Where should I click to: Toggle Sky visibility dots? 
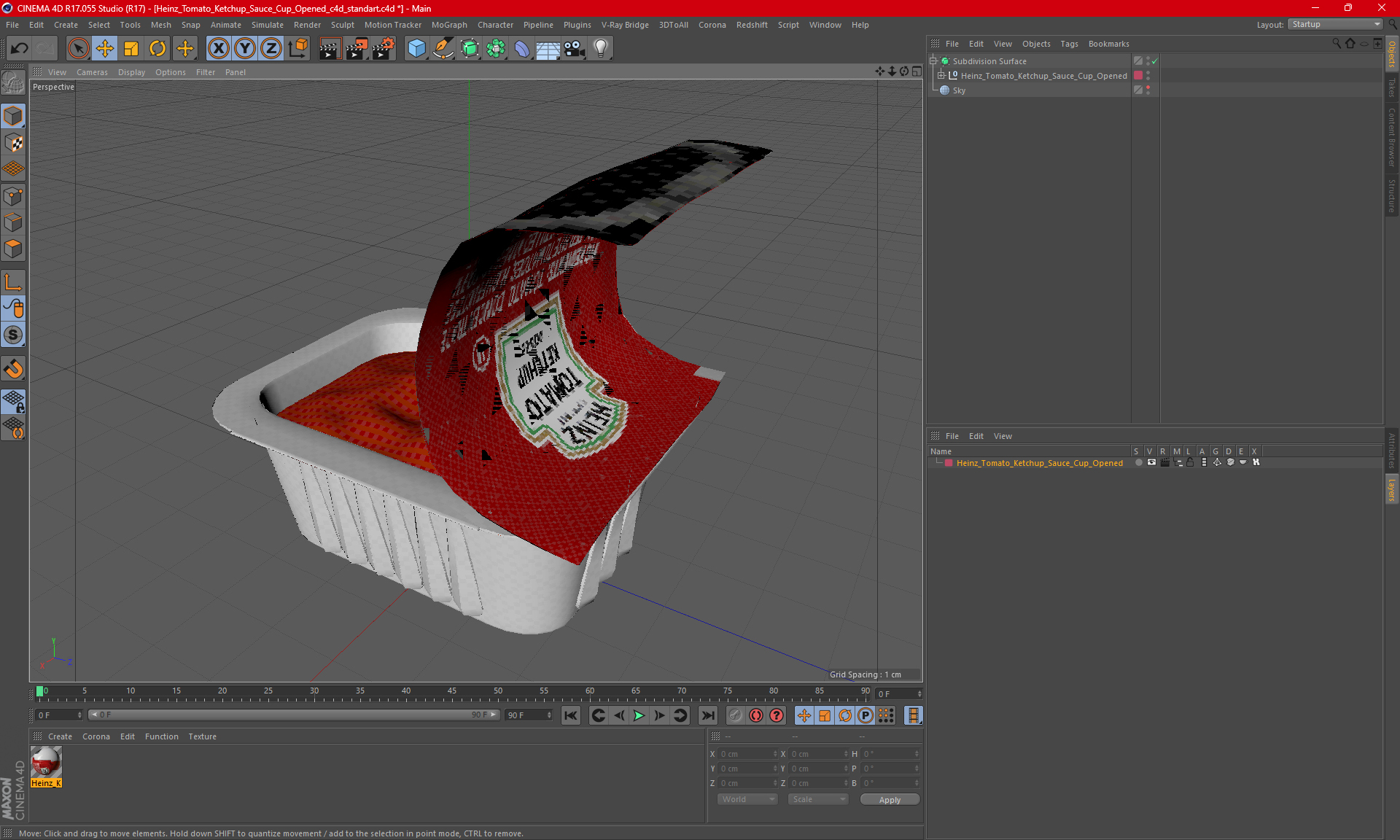coord(1148,90)
